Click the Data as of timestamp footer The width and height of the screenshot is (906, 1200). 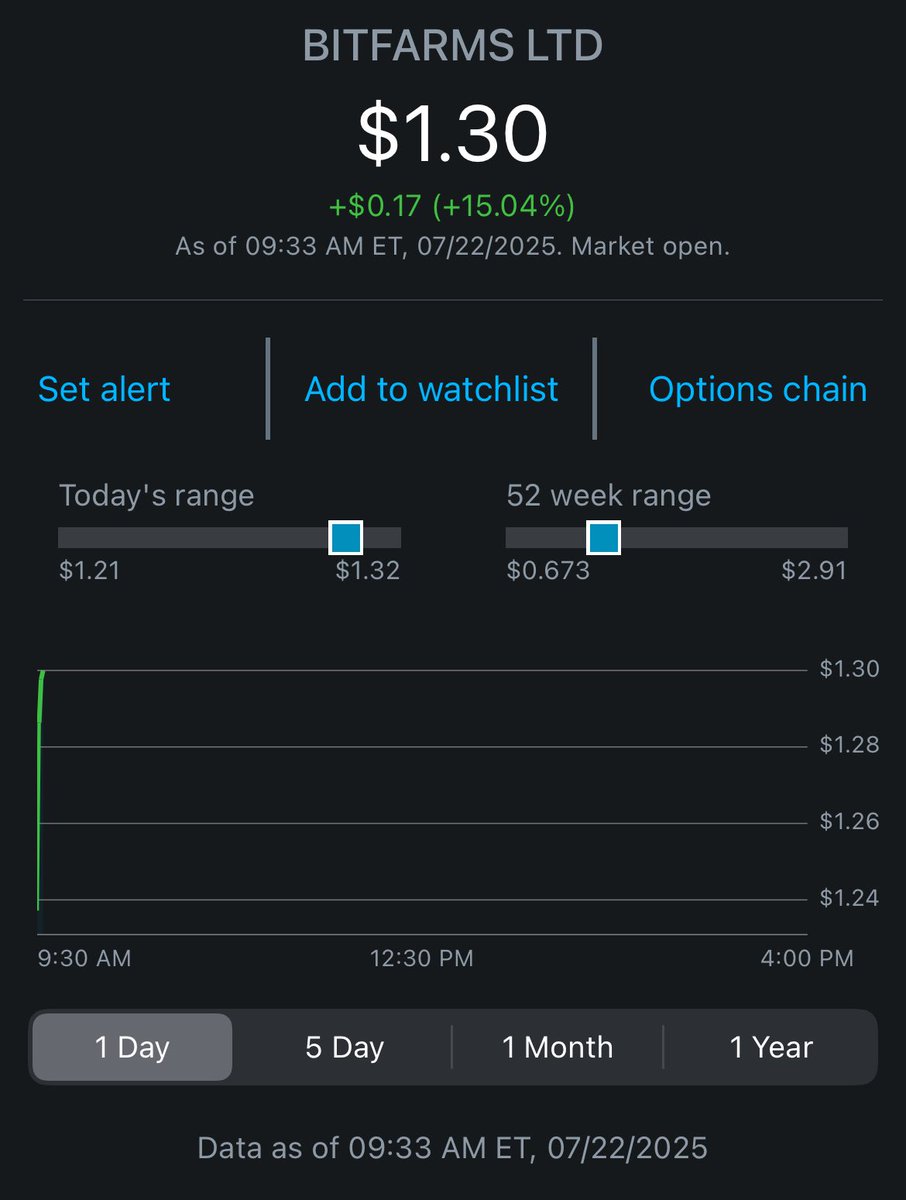pos(453,1147)
